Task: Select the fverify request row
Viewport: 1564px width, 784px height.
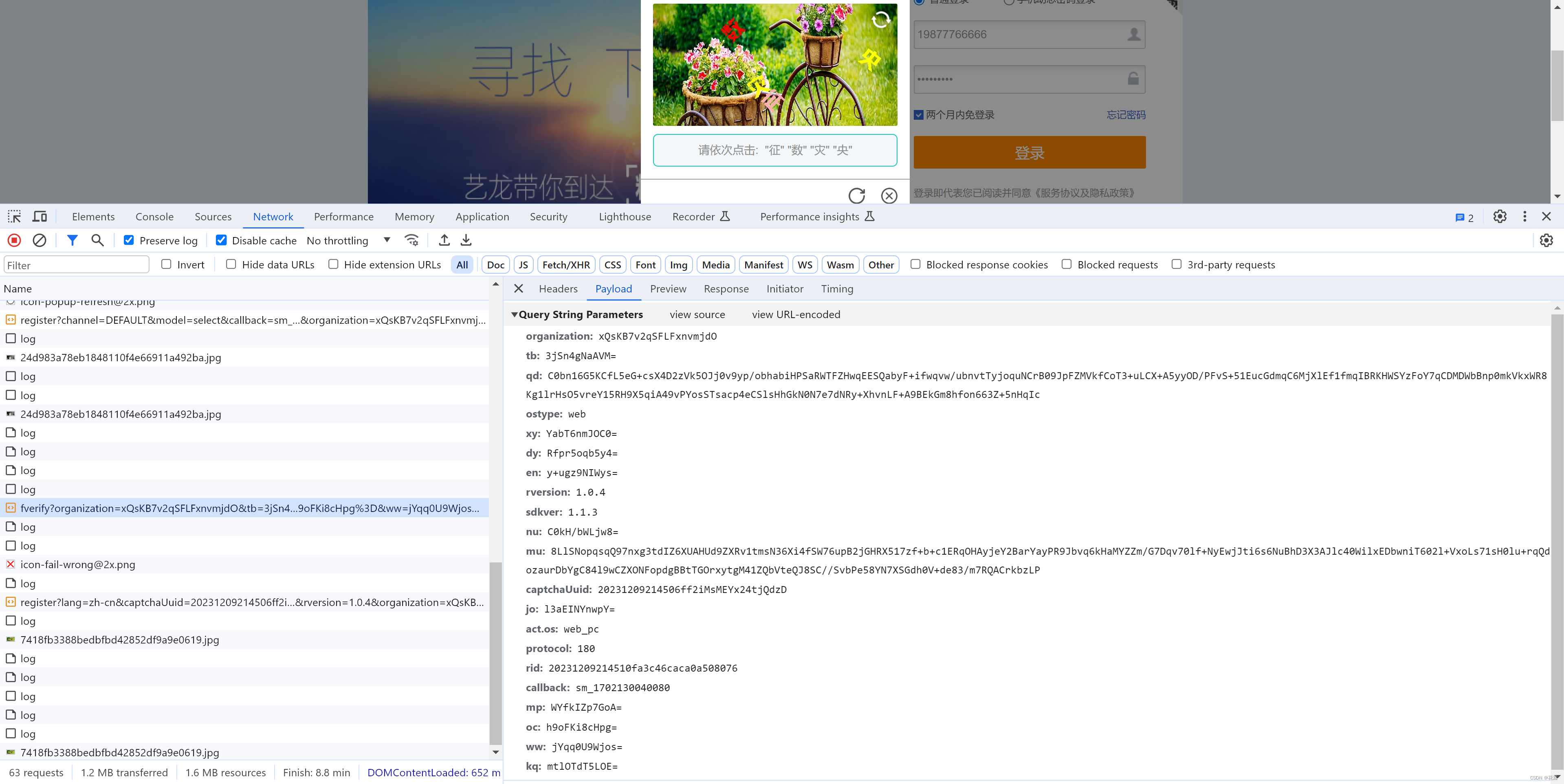Action: pos(245,508)
